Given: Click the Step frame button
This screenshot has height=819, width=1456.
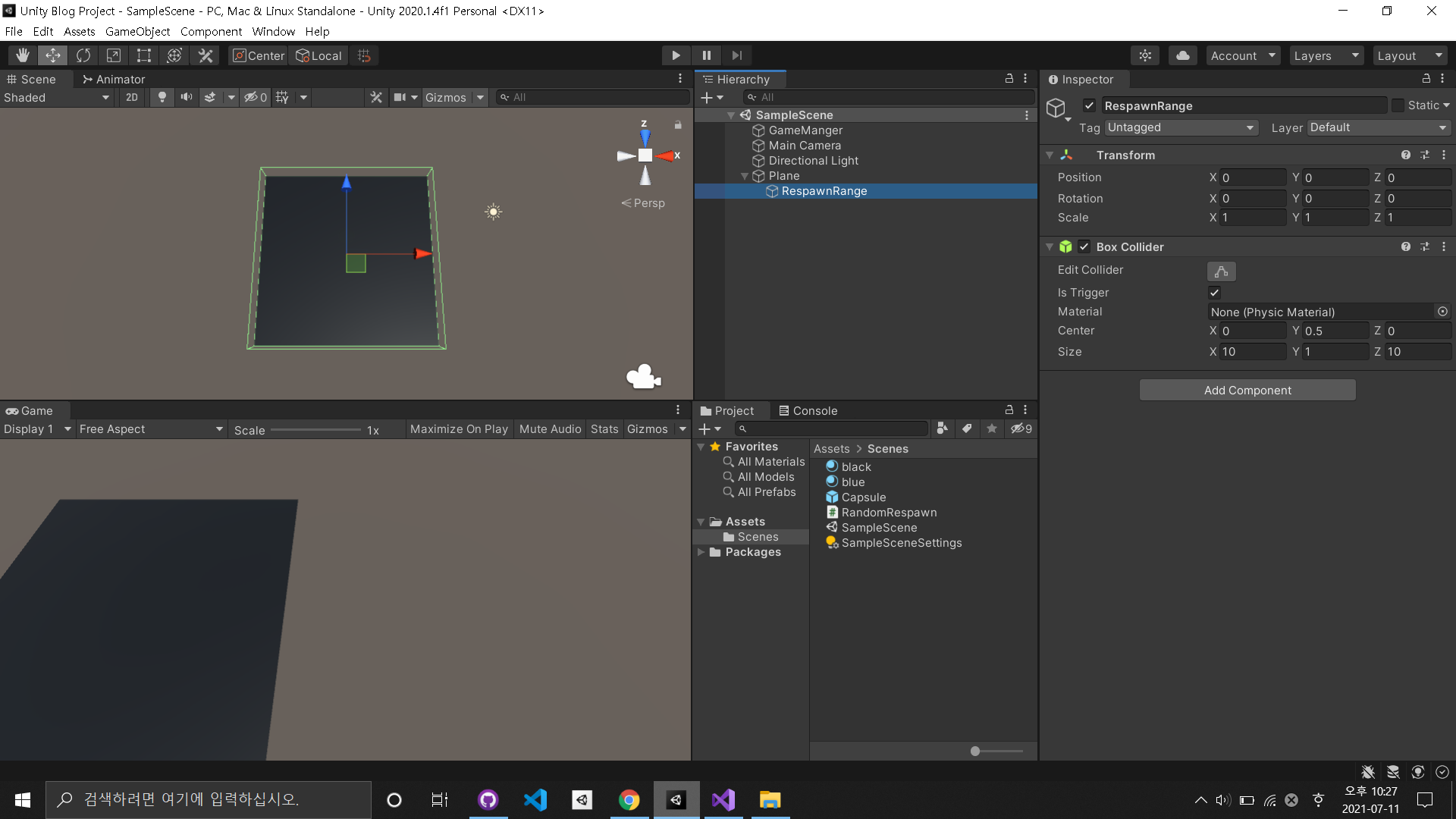Looking at the screenshot, I should coord(736,55).
